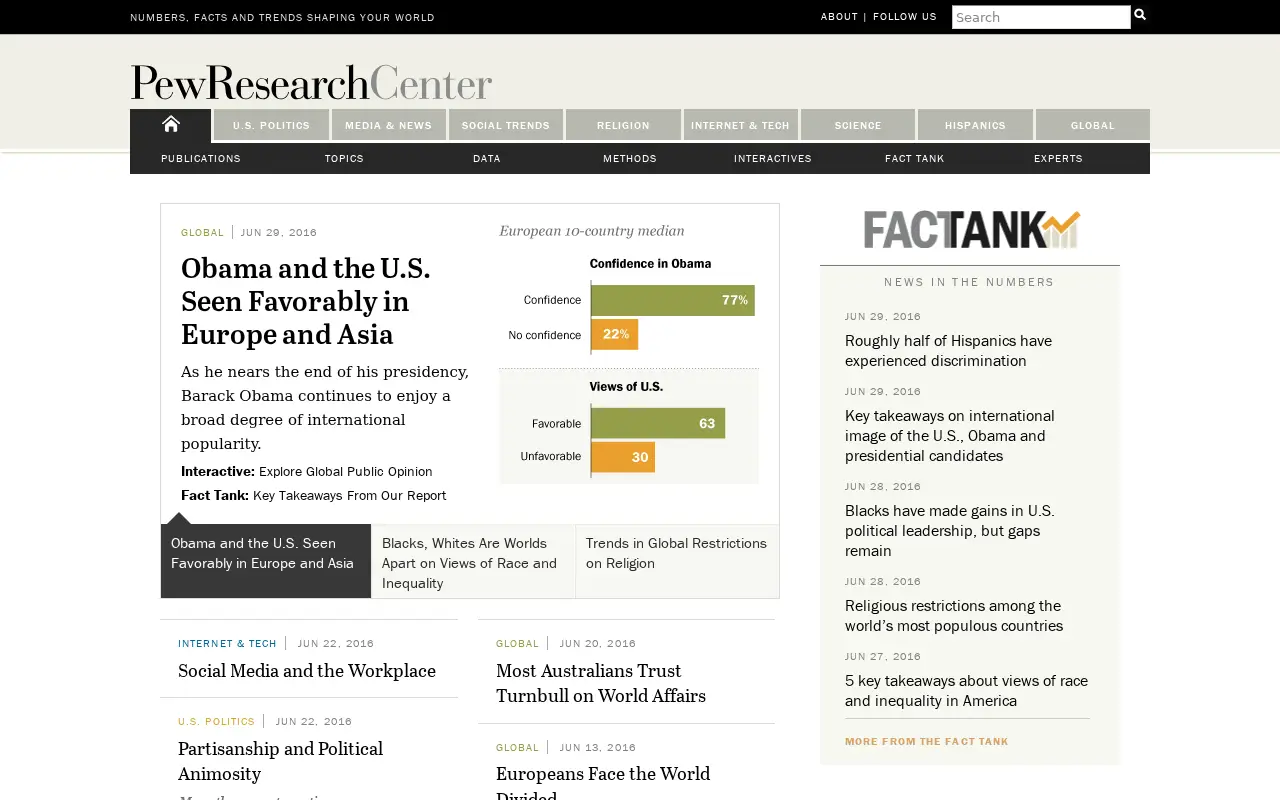1280x800 pixels.
Task: Click the search magnifier icon
Action: 1139,15
